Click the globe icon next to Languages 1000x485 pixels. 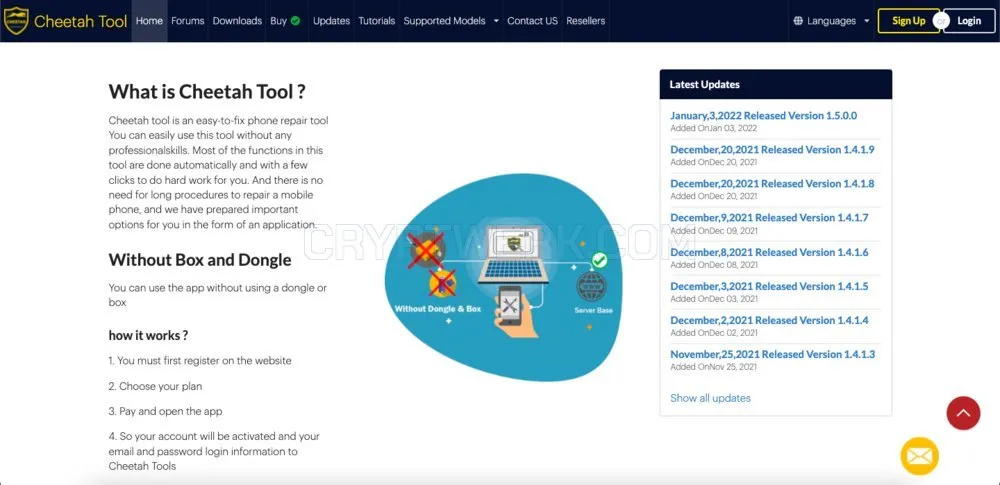[798, 20]
